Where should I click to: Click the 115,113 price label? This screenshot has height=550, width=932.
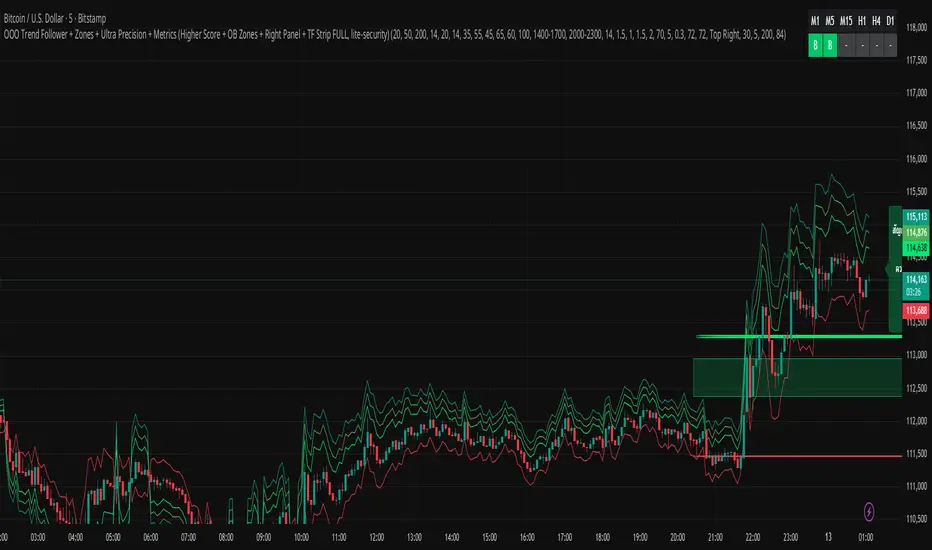(916, 216)
